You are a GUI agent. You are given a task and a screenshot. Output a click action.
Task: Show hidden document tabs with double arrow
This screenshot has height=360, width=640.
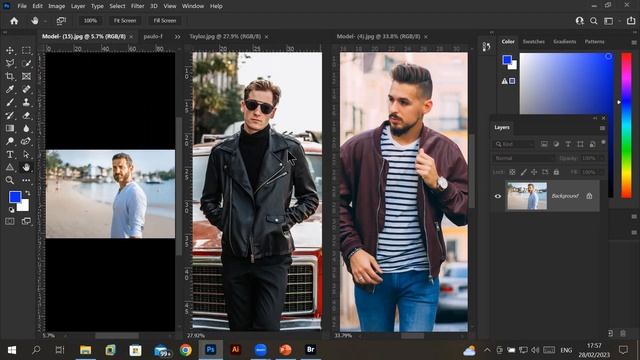tap(177, 37)
